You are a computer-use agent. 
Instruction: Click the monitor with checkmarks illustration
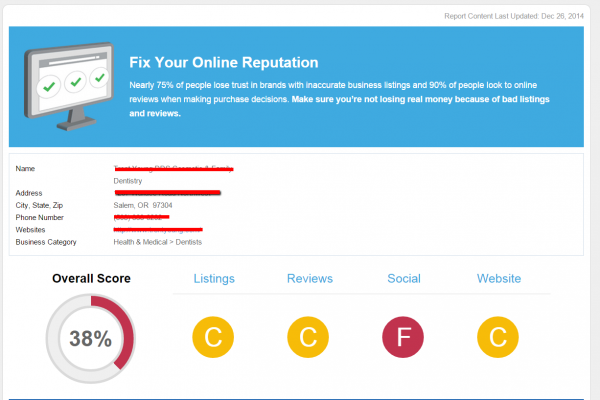(x=69, y=87)
